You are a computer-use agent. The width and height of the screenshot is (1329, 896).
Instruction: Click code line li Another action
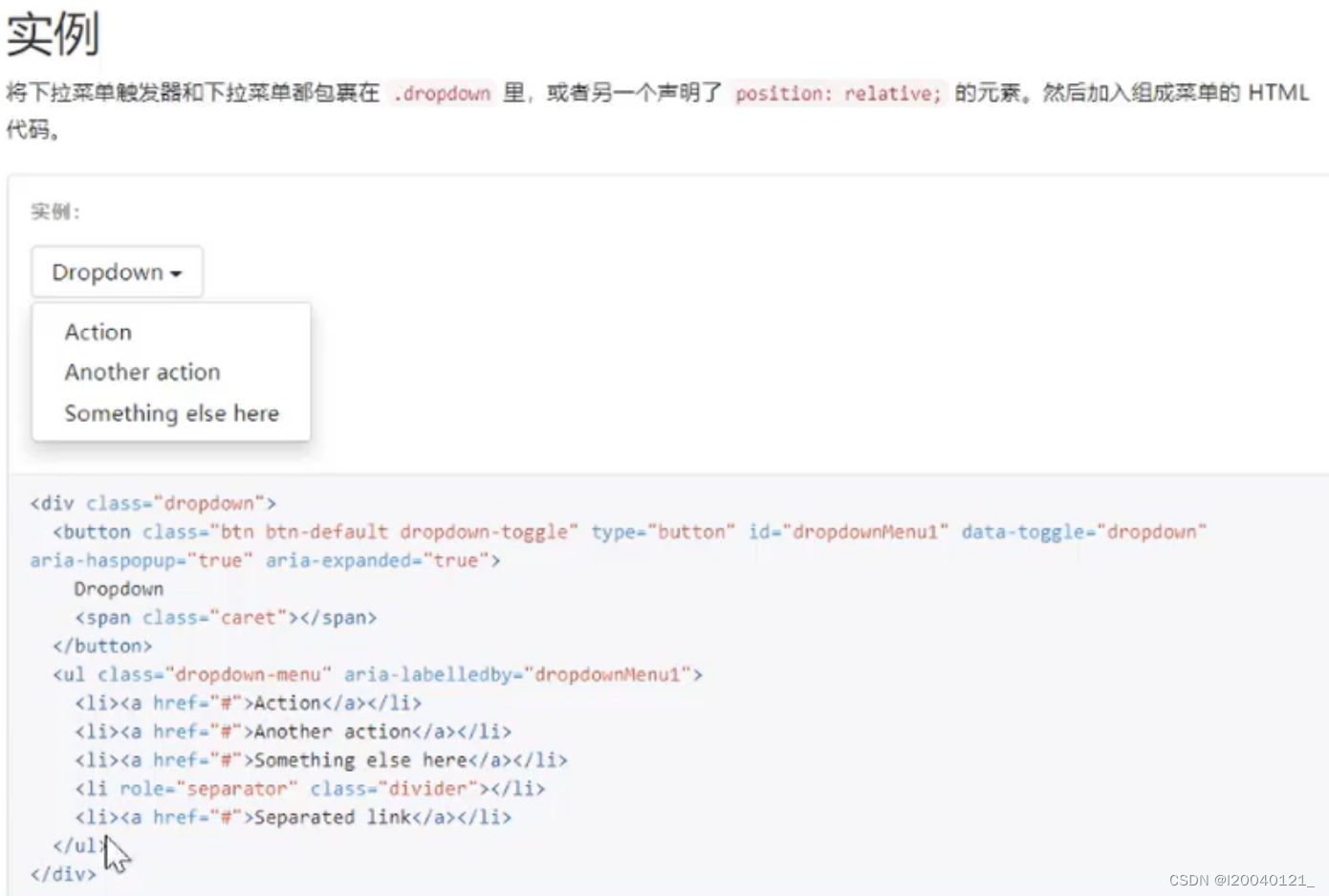pos(294,732)
